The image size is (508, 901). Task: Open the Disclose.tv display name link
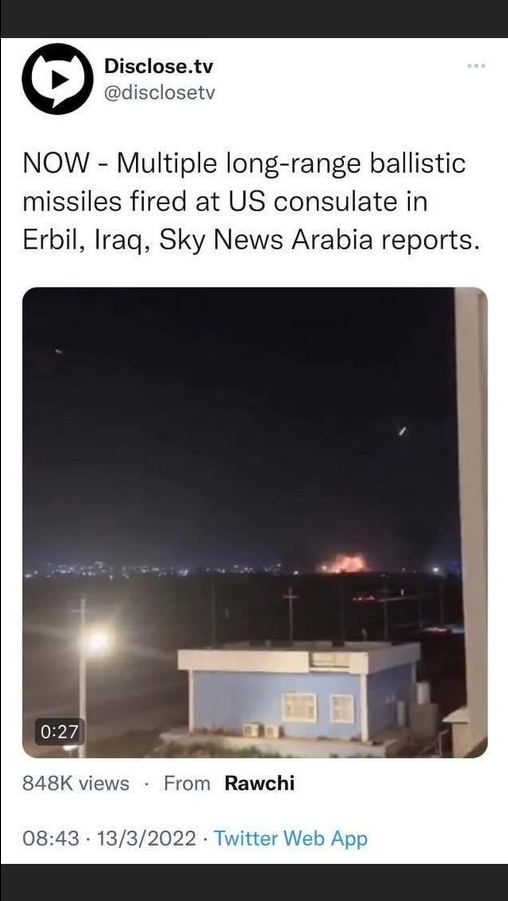point(159,67)
